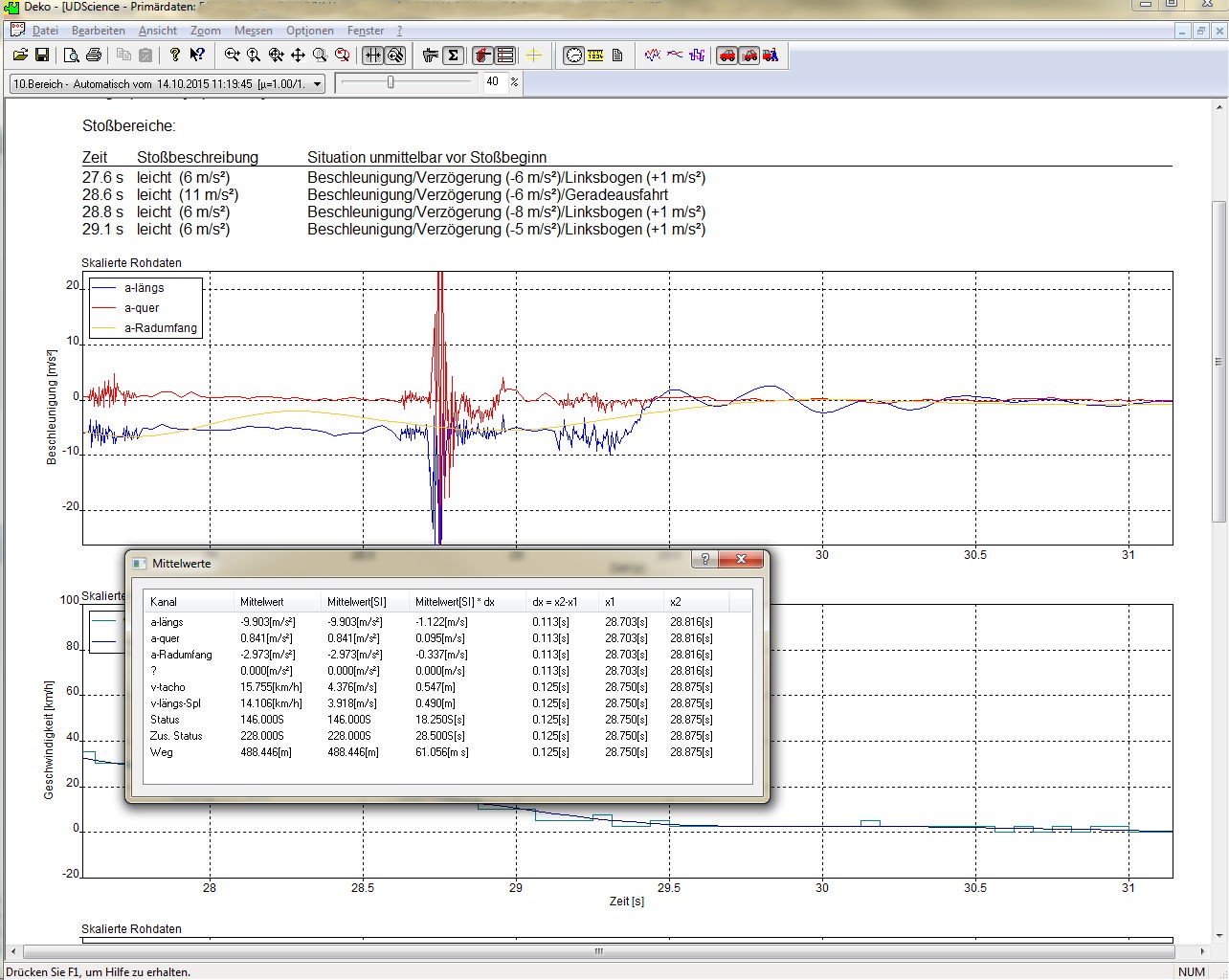Click the context help arrow icon
Image resolution: width=1229 pixels, height=980 pixels.
click(x=196, y=56)
